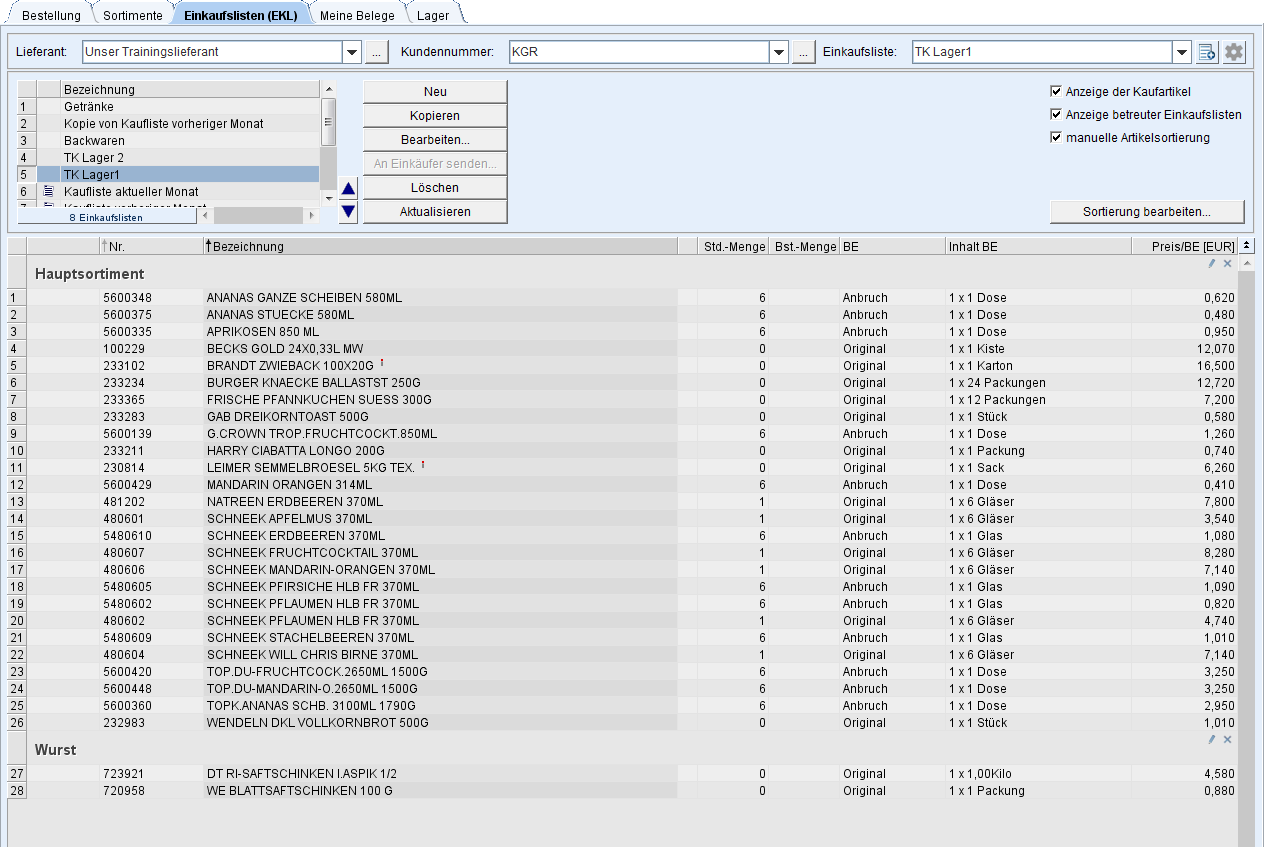Switch to the Sortimente tab
Screen dimensions: 1265x847
pos(131,15)
